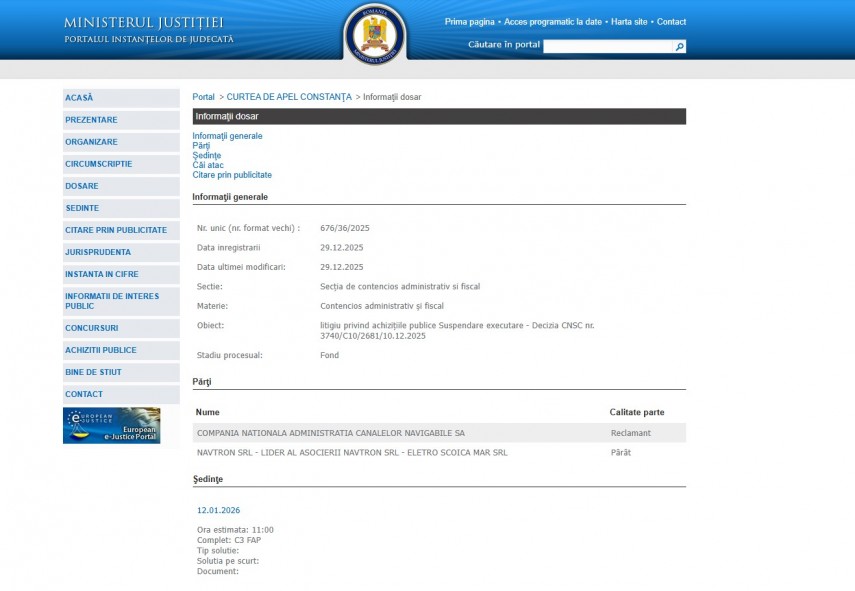
Task: Open the top Contact link
Action: (671, 22)
